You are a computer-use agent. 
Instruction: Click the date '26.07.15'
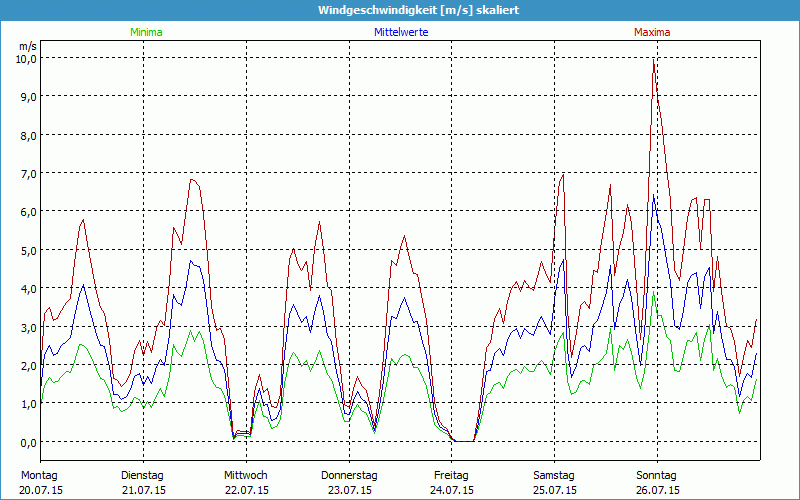[x=658, y=490]
